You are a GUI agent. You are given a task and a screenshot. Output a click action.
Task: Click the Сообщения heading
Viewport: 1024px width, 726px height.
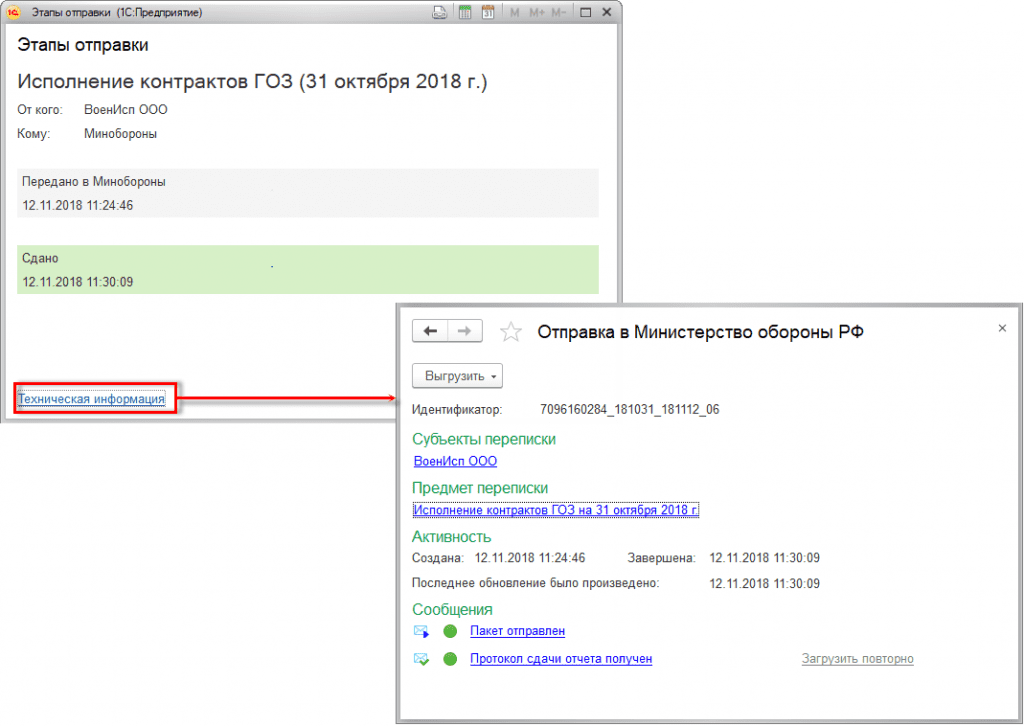(x=452, y=610)
